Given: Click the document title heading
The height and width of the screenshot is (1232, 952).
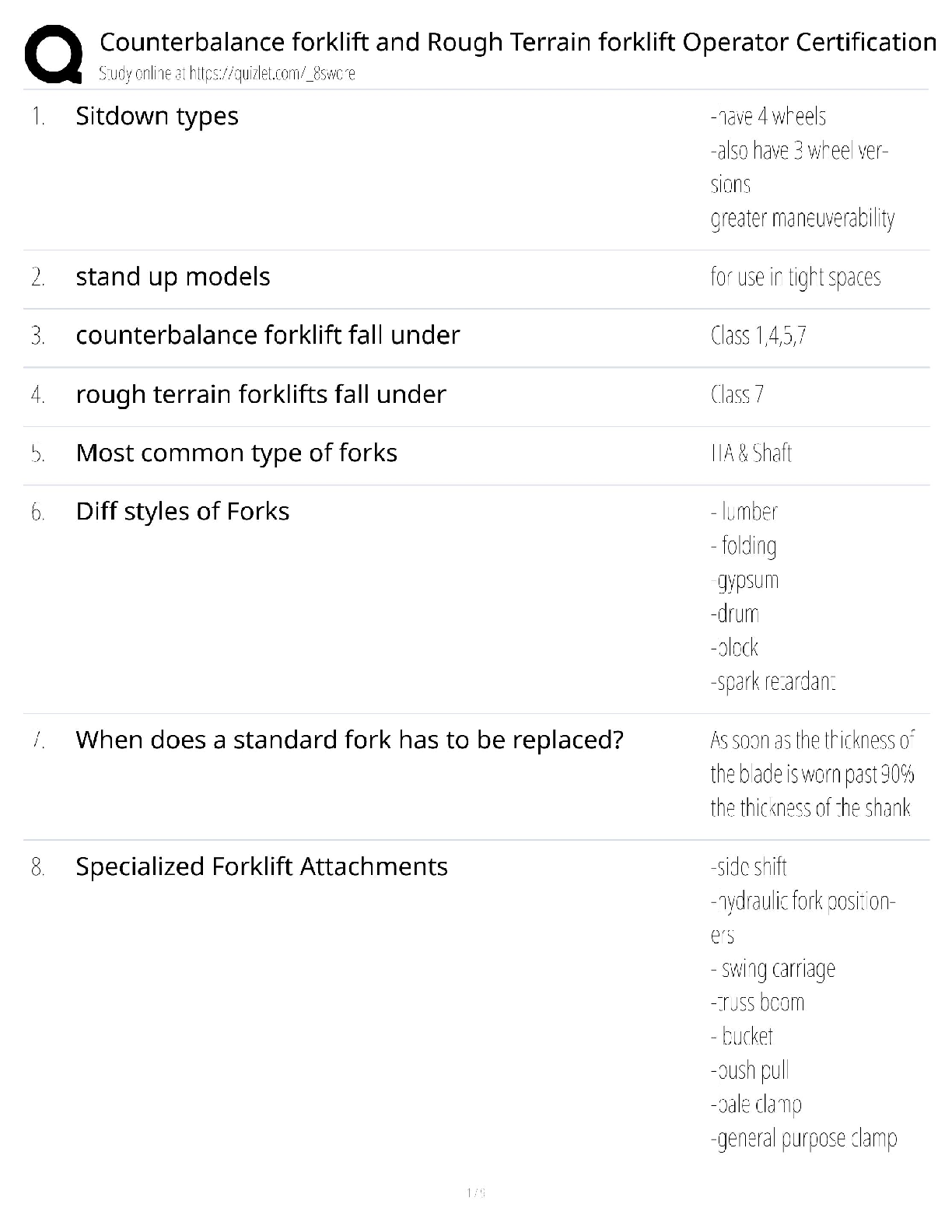Looking at the screenshot, I should 517,41.
